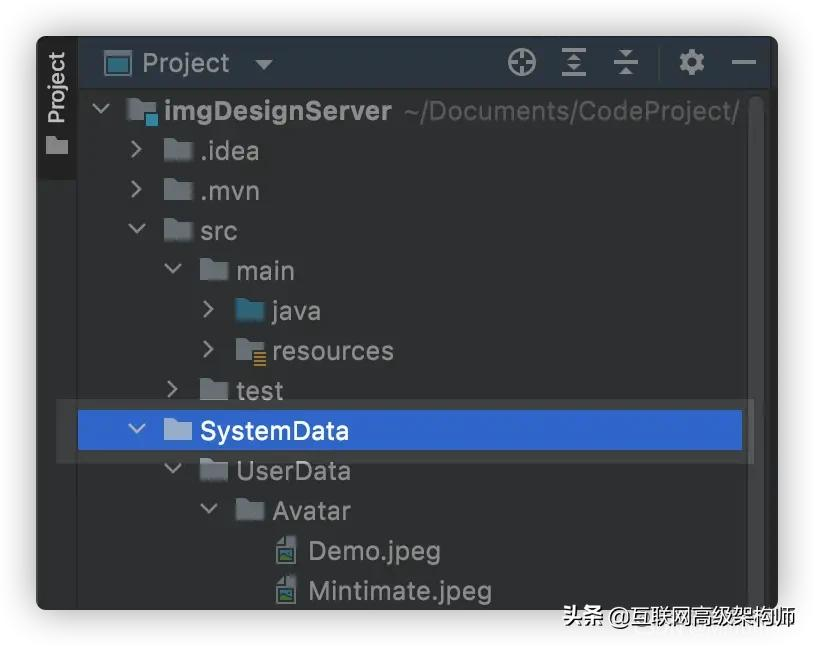Click the Project view window icon

[x=118, y=63]
